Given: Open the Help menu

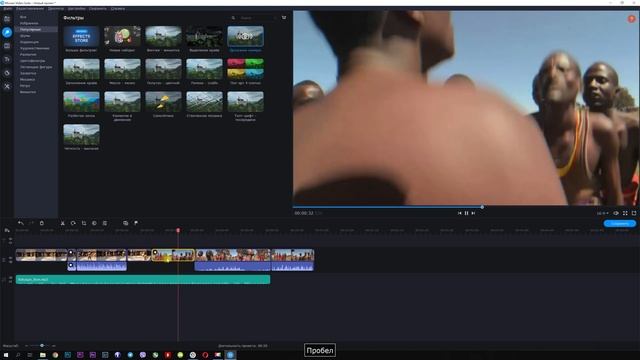Looking at the screenshot, I should pyautogui.click(x=118, y=9).
